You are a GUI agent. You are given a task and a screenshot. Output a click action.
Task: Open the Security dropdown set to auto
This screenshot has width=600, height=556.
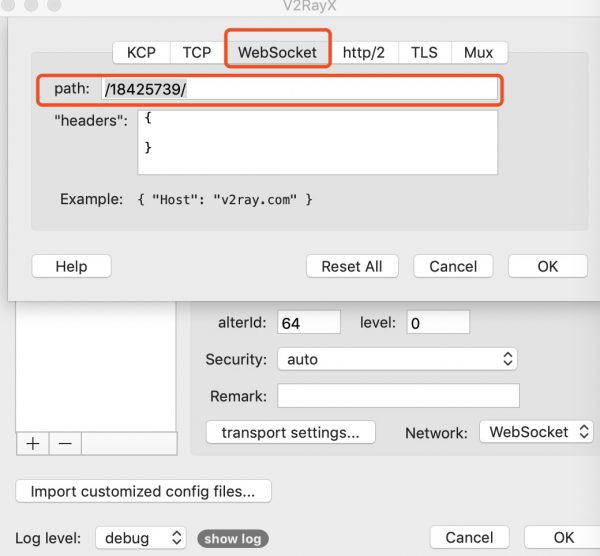click(x=397, y=359)
